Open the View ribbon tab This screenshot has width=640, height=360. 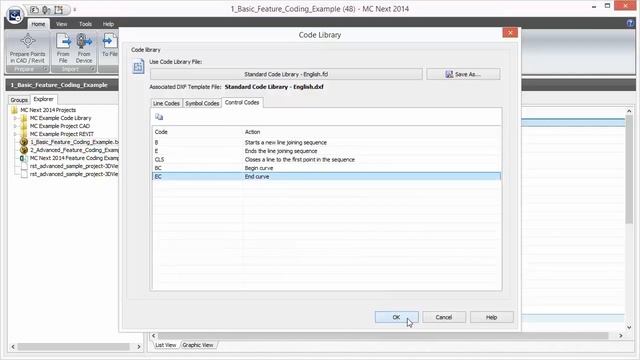point(62,24)
